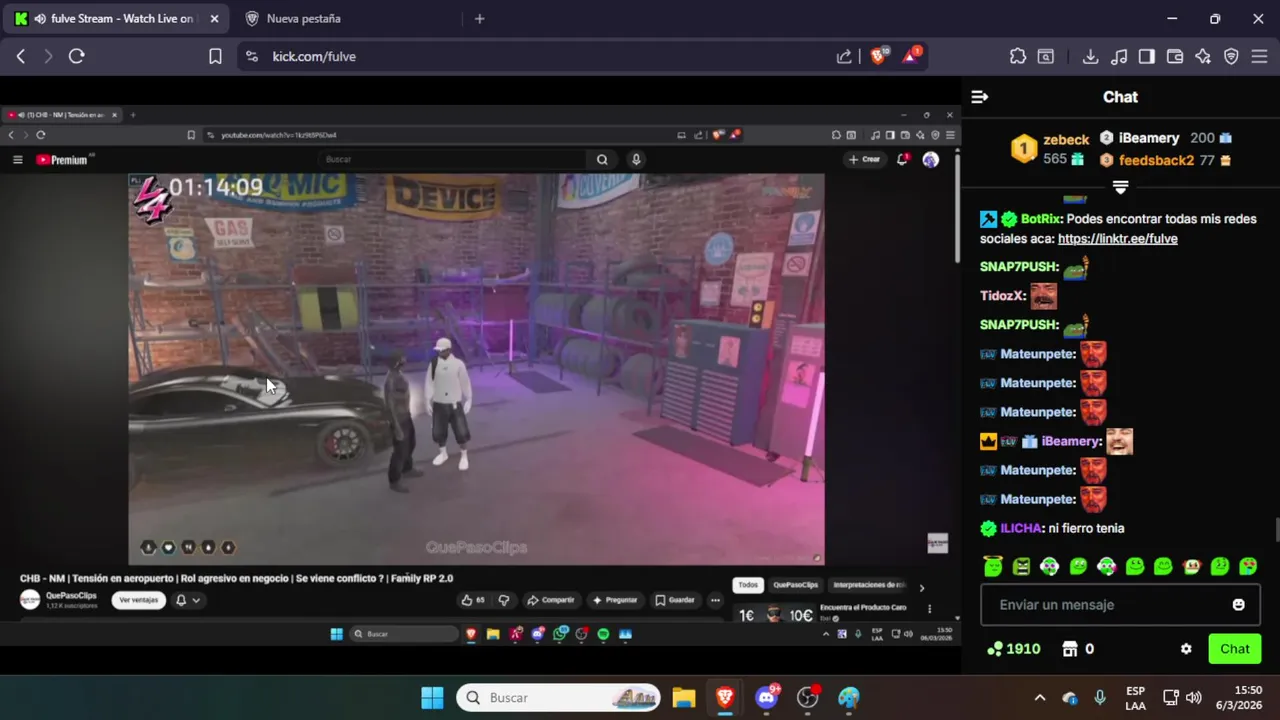This screenshot has width=1280, height=720.
Task: Click gifter iBeamery in the leaderboard
Action: pos(1149,138)
